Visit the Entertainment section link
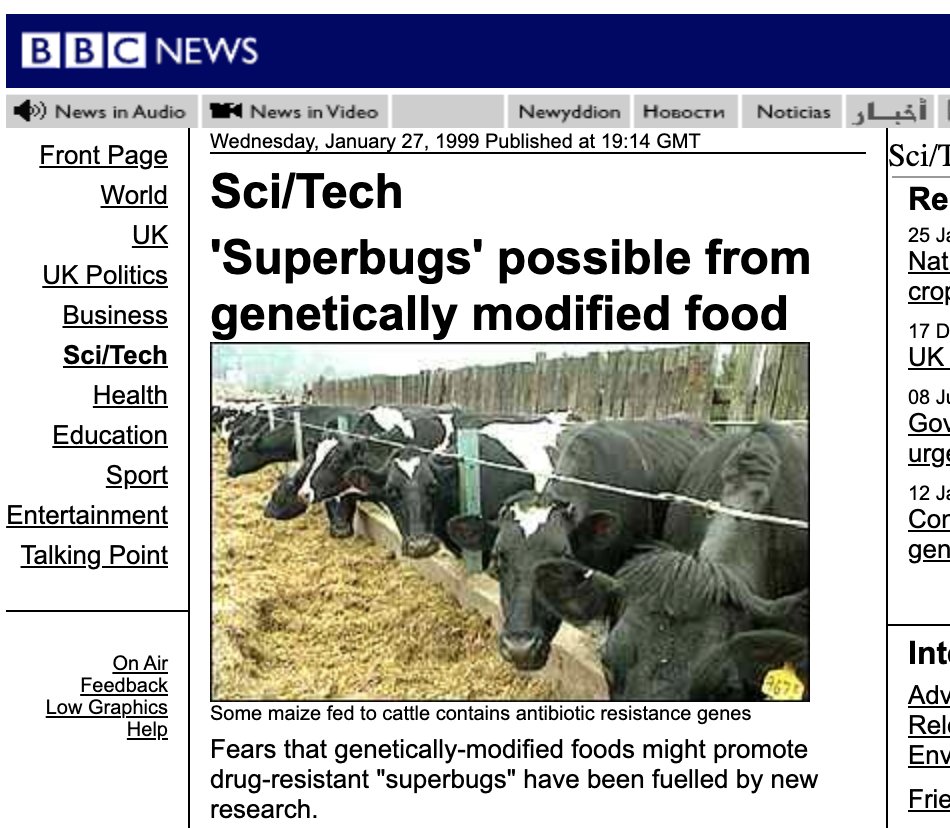This screenshot has height=828, width=950. pyautogui.click(x=87, y=515)
